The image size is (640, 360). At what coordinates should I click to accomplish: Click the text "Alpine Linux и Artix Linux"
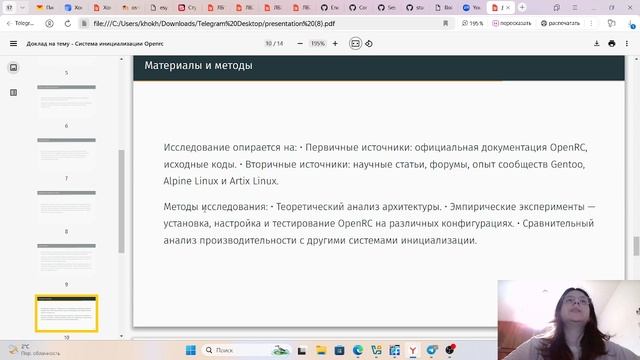[220, 181]
